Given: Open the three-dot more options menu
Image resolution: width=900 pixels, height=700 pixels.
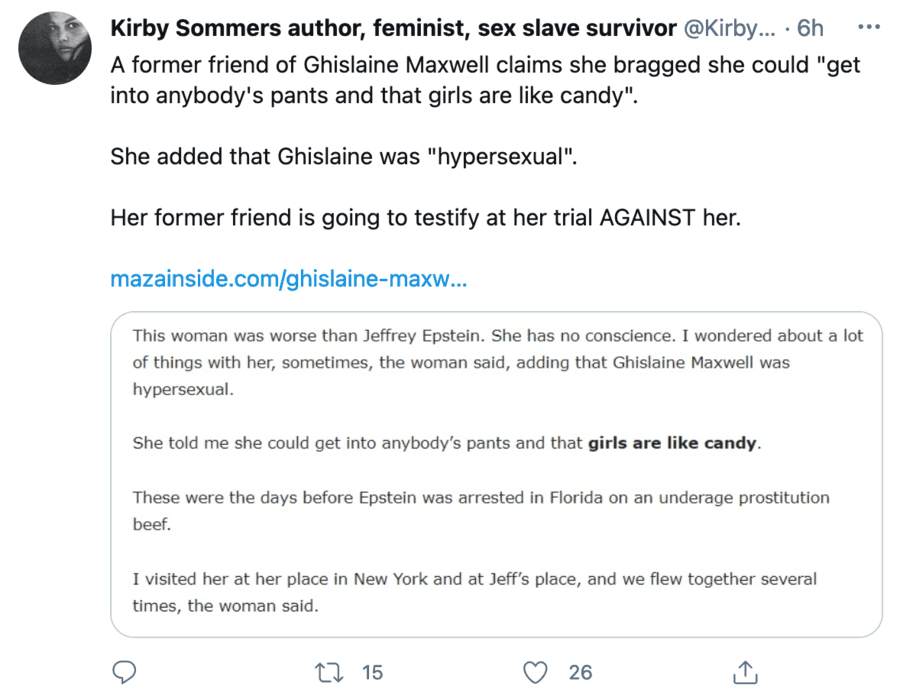Looking at the screenshot, I should [868, 28].
